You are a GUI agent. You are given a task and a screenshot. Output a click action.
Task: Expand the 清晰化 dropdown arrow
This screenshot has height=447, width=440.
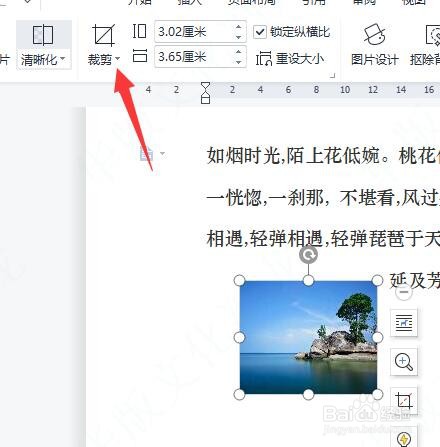point(62,59)
